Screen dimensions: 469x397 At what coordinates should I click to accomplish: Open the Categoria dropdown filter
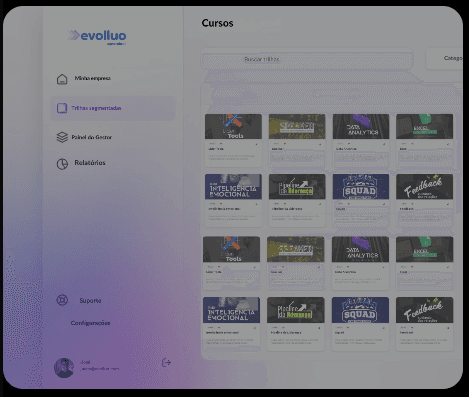point(445,59)
